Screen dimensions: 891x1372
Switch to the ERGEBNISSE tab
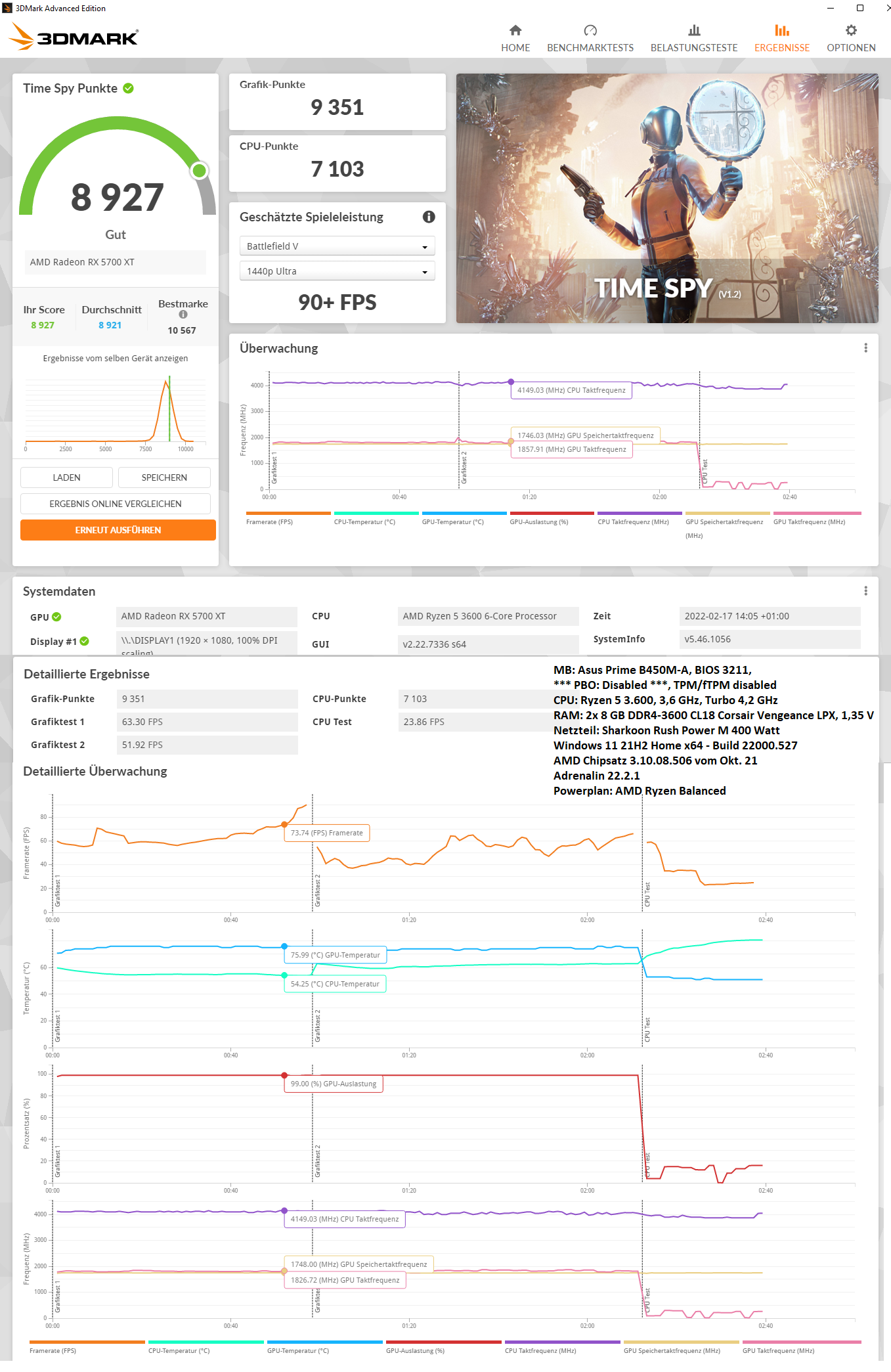[782, 39]
